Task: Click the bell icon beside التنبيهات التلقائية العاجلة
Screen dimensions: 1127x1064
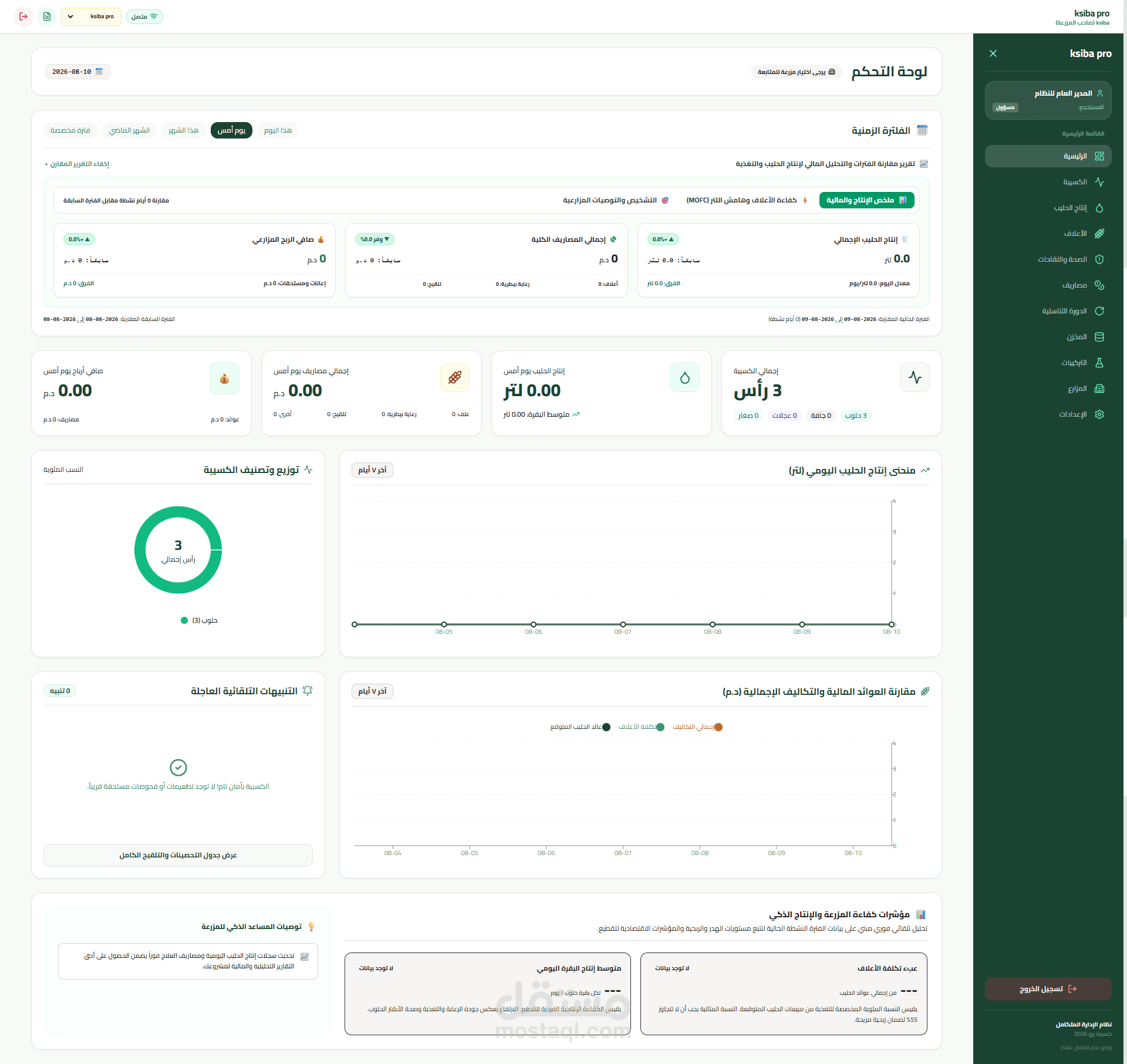Action: coord(307,691)
